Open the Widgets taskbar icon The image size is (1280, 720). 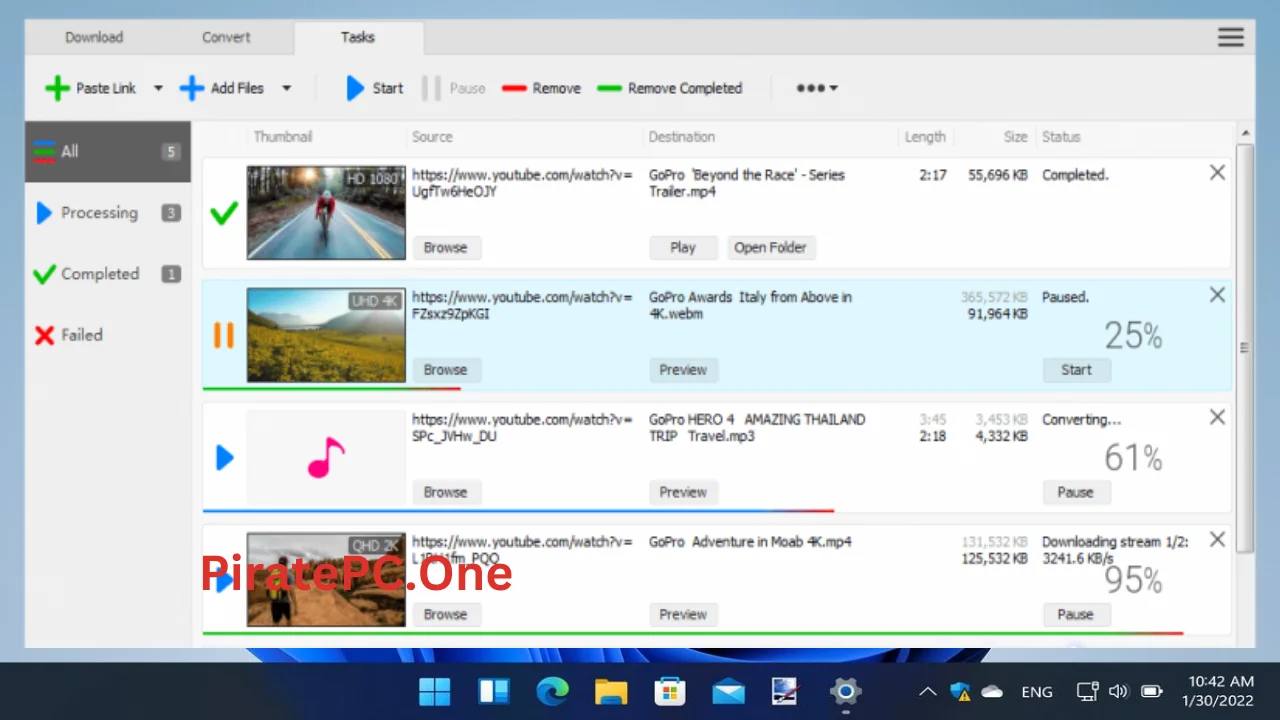pos(494,691)
